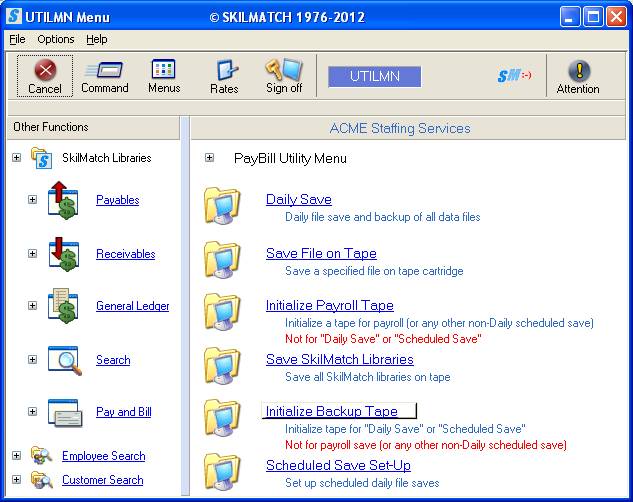Click the General Ledger icon

coord(63,305)
